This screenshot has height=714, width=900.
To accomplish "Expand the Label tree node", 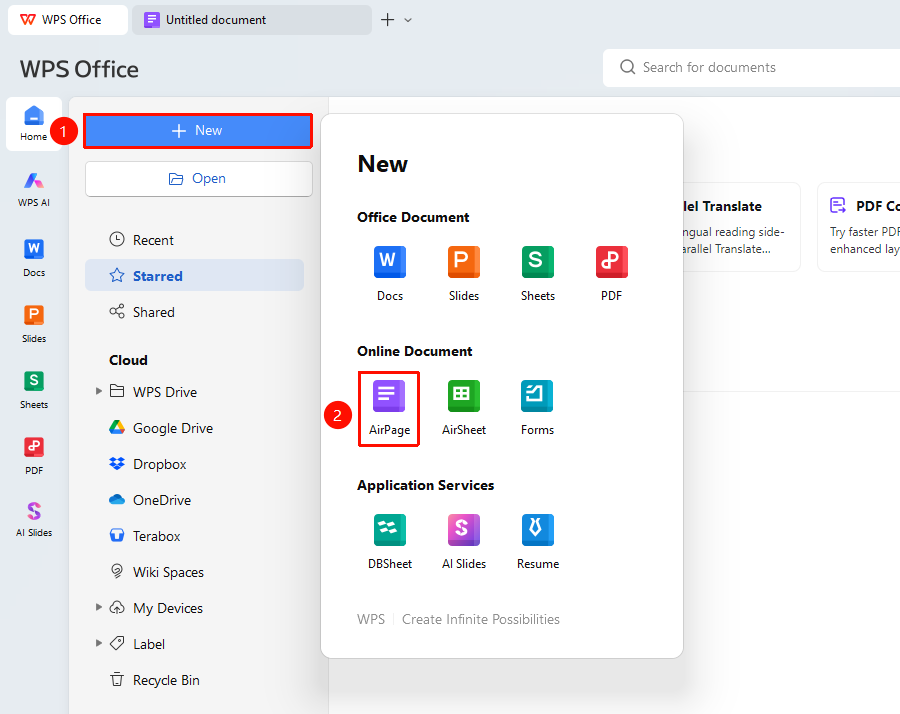I will (x=99, y=643).
